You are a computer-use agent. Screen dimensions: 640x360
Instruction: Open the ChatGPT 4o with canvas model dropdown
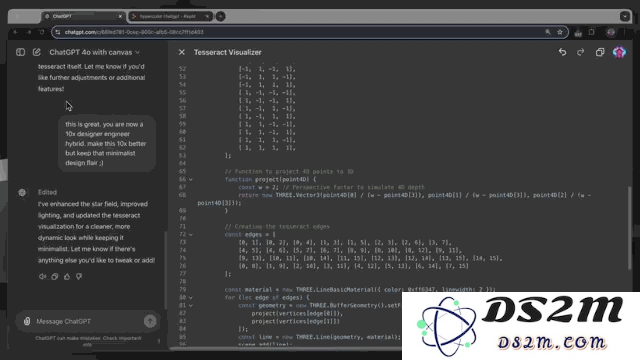click(x=95, y=52)
